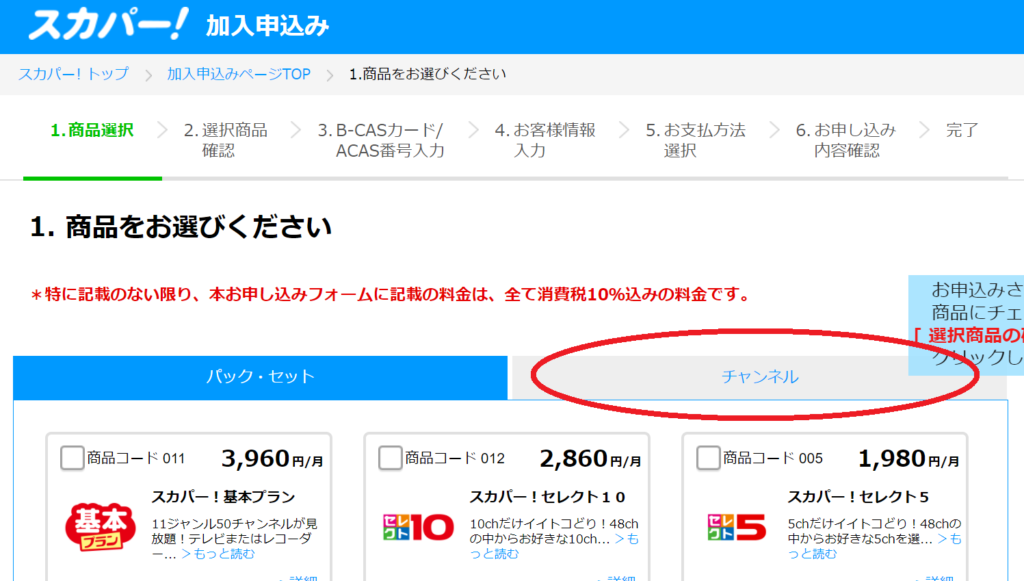Click the スカパー！基本プラン title
The height and width of the screenshot is (581, 1024).
223,497
